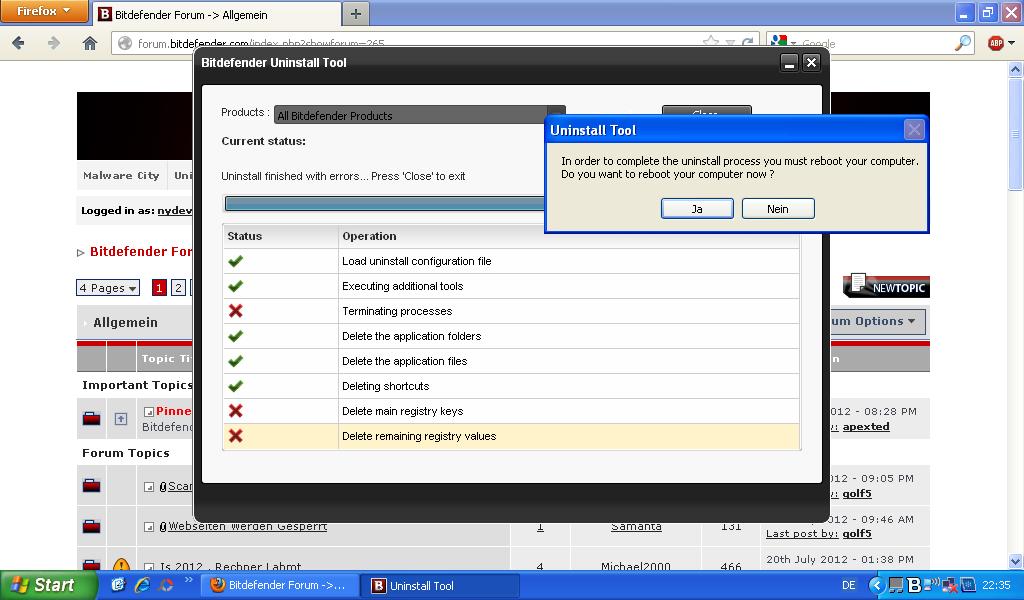This screenshot has height=600, width=1024.
Task: Open the Webseiten werden Gesperrt topic
Action: 248,526
